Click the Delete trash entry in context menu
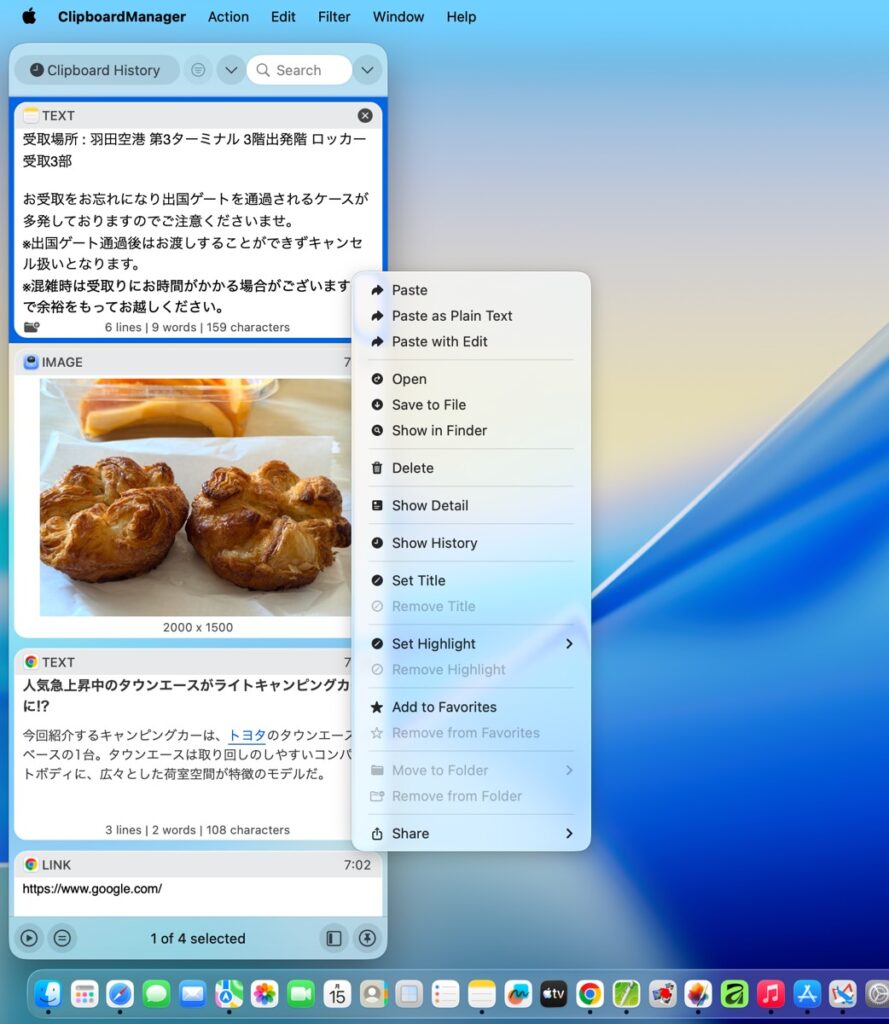The height and width of the screenshot is (1024, 889). click(412, 468)
